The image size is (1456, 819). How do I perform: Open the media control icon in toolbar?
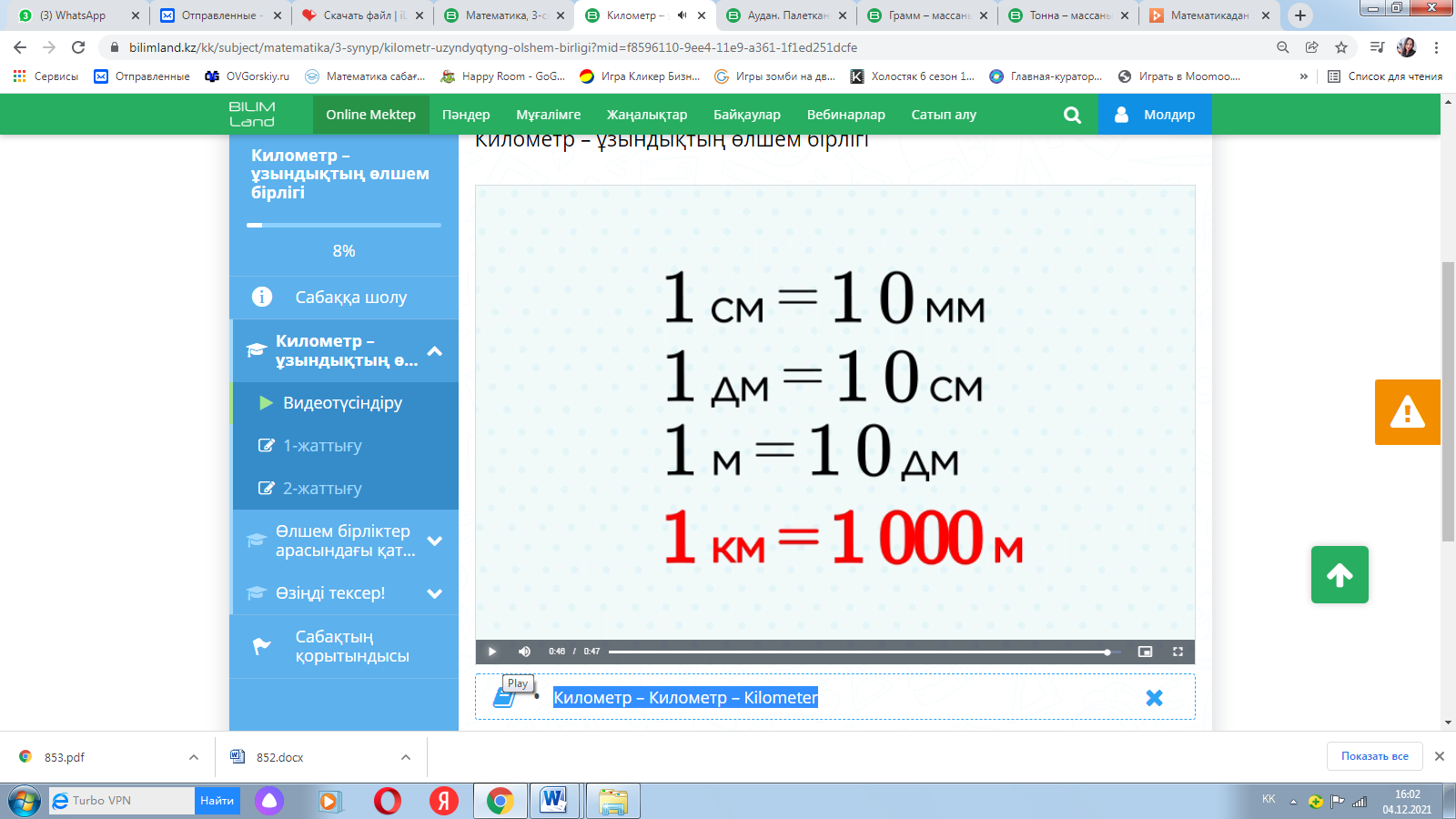pos(1377,47)
